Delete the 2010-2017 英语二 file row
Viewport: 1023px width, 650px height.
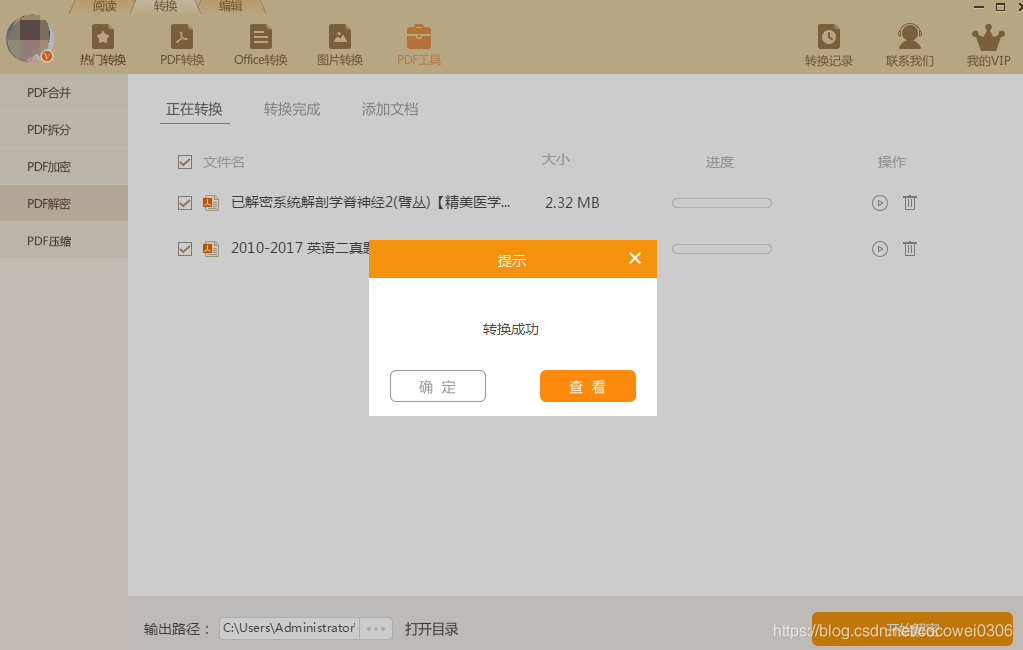[909, 249]
